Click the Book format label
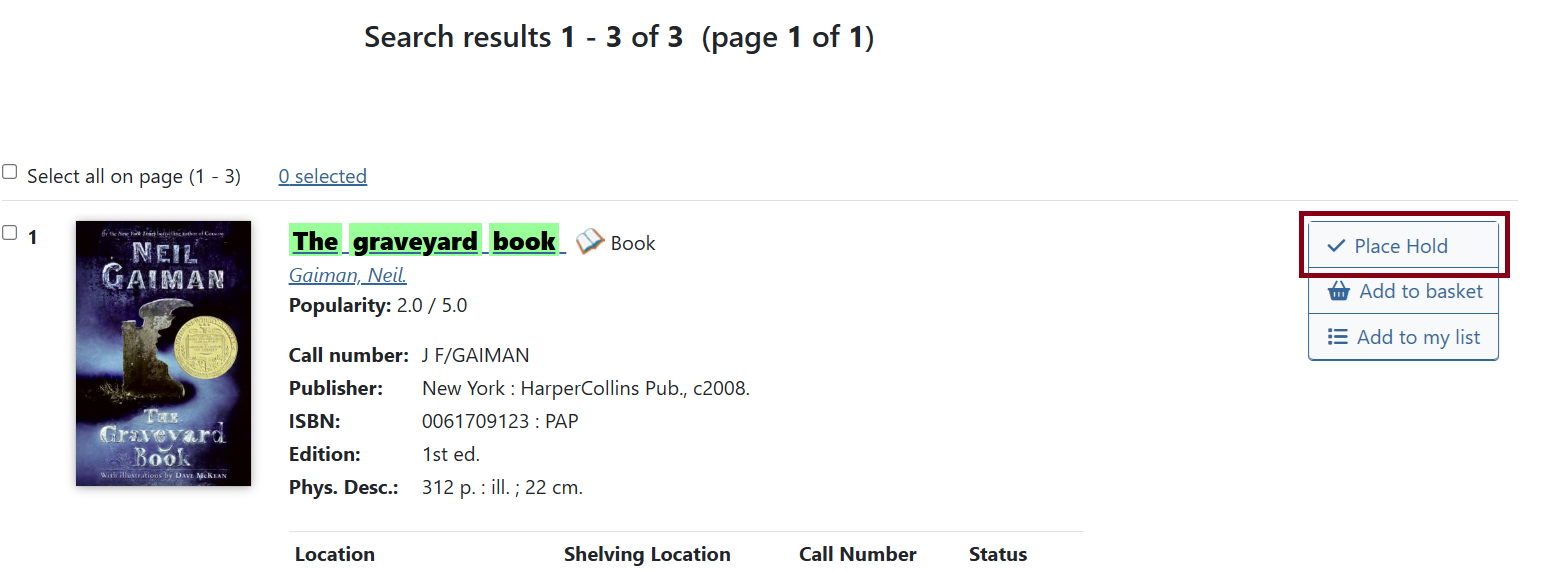Image resolution: width=1543 pixels, height=571 pixels. pyautogui.click(x=633, y=243)
